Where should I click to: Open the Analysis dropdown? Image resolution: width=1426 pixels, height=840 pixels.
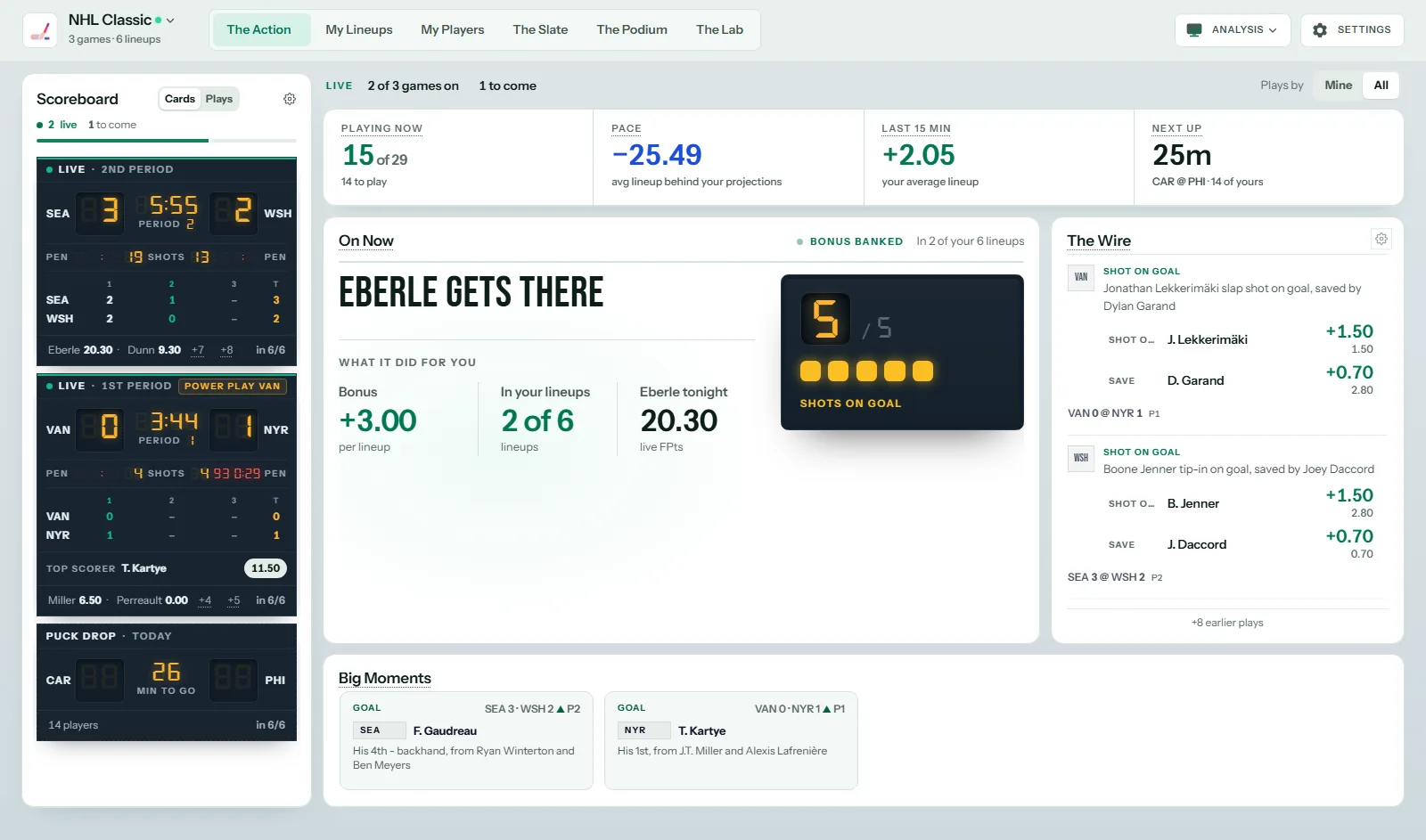click(x=1233, y=30)
